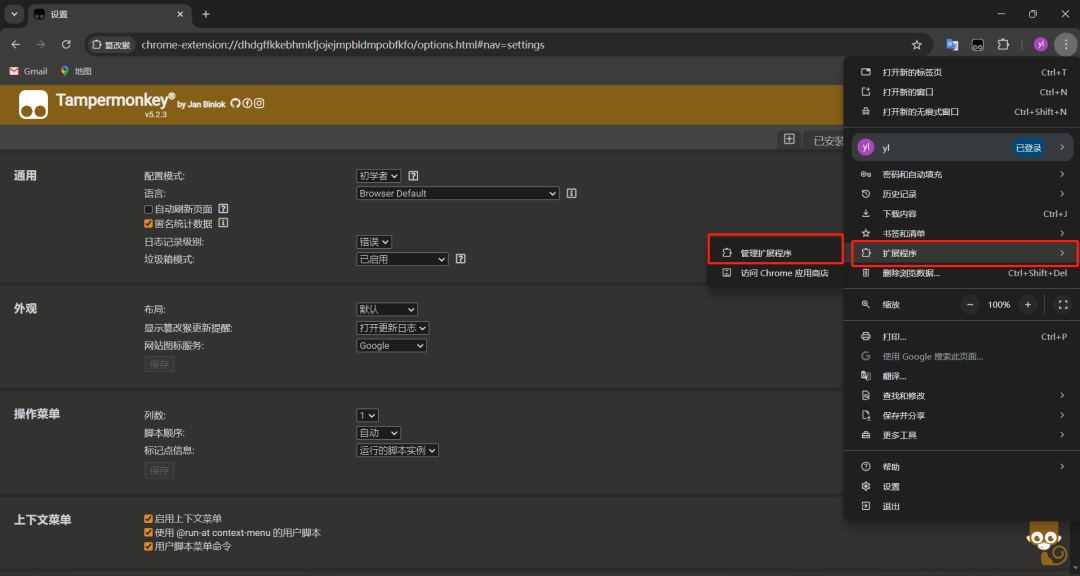
Task: Show help for 垃圾箱模式
Action: pos(461,259)
